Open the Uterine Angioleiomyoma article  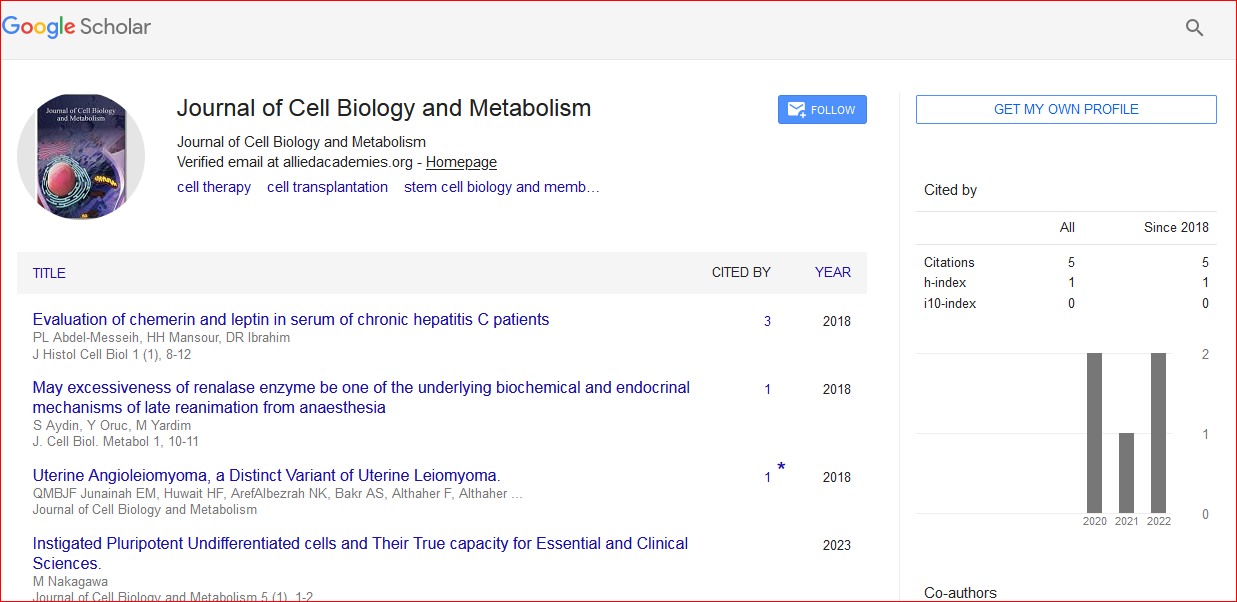click(x=266, y=476)
